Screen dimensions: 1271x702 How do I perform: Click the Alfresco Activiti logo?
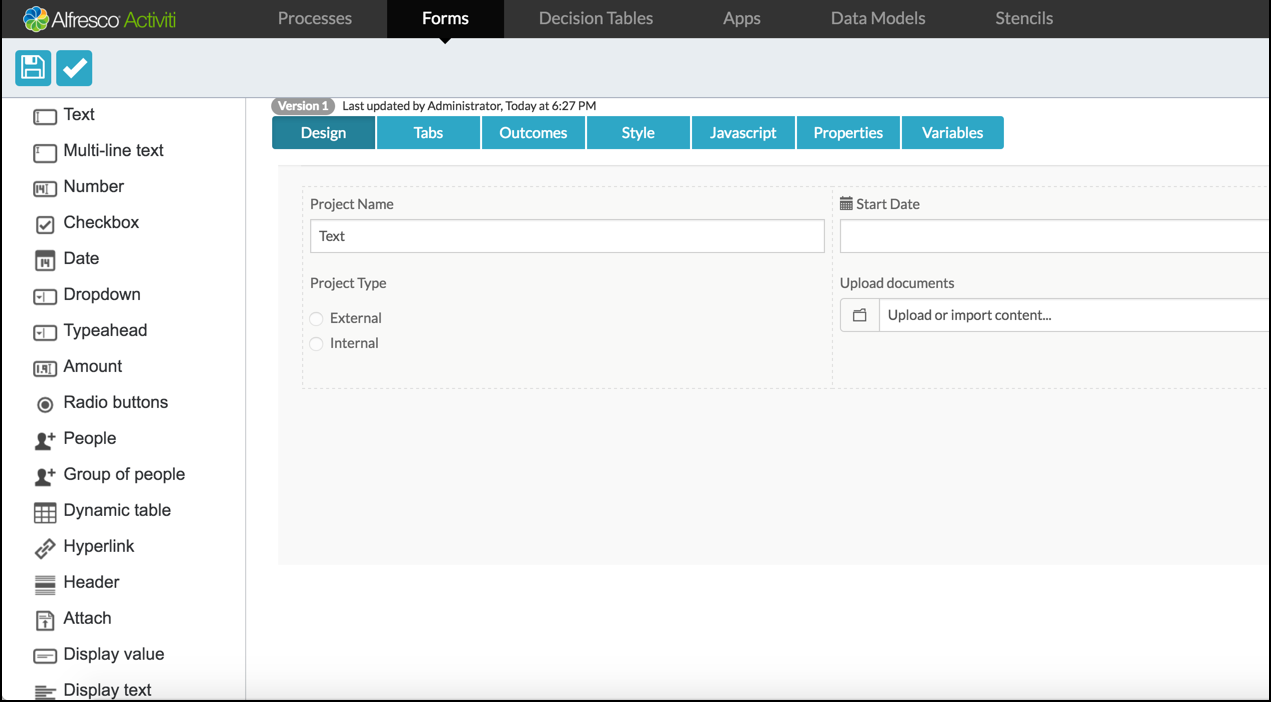100,19
